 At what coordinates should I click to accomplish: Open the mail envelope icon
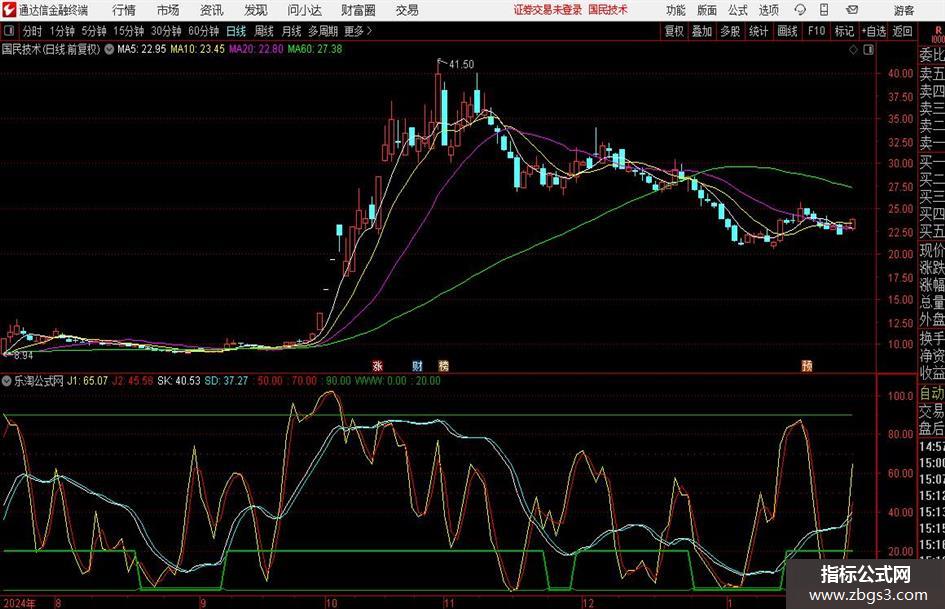[852, 10]
